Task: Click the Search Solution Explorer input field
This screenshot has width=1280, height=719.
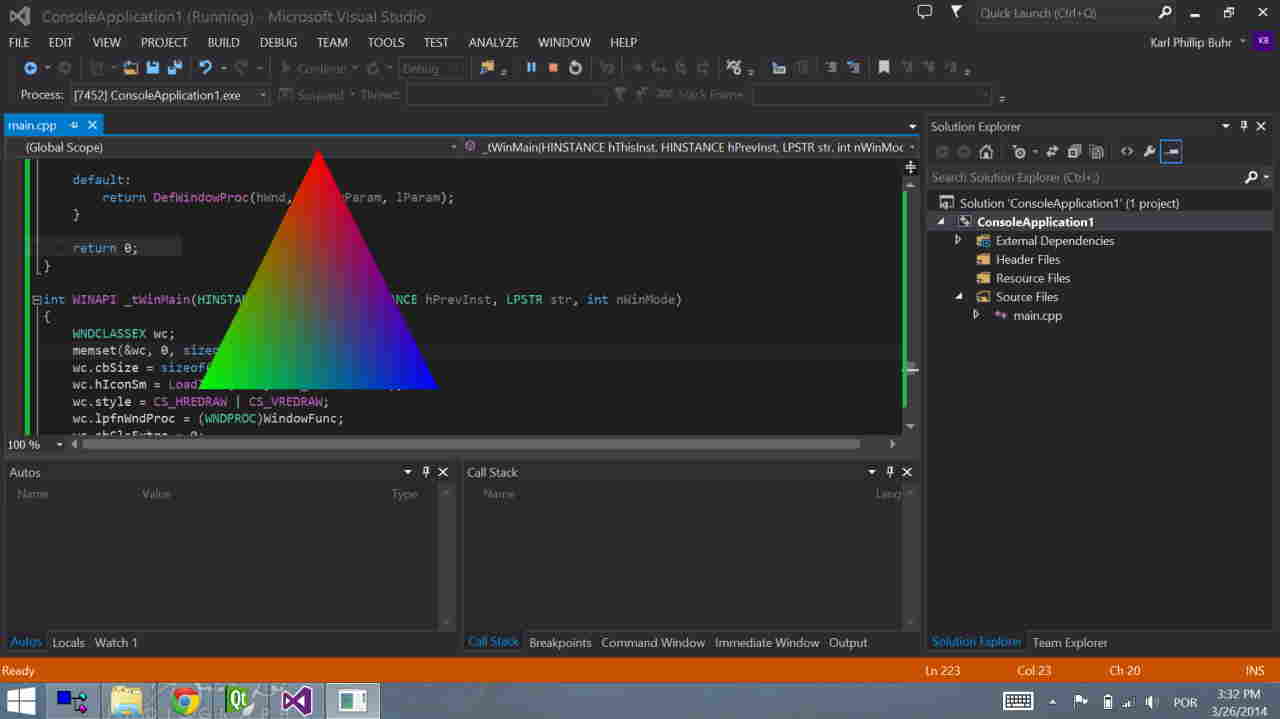Action: click(x=1085, y=177)
